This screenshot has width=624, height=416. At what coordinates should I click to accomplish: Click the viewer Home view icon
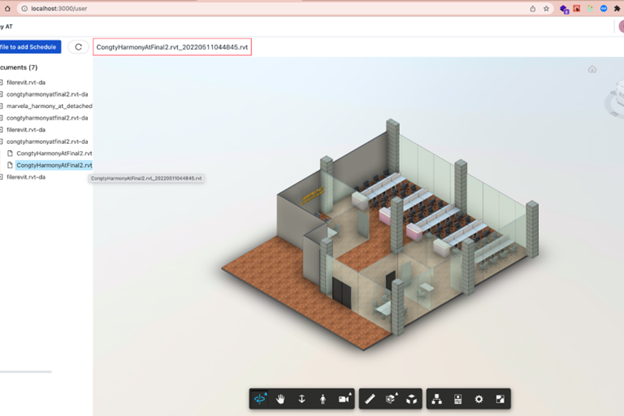pyautogui.click(x=592, y=69)
